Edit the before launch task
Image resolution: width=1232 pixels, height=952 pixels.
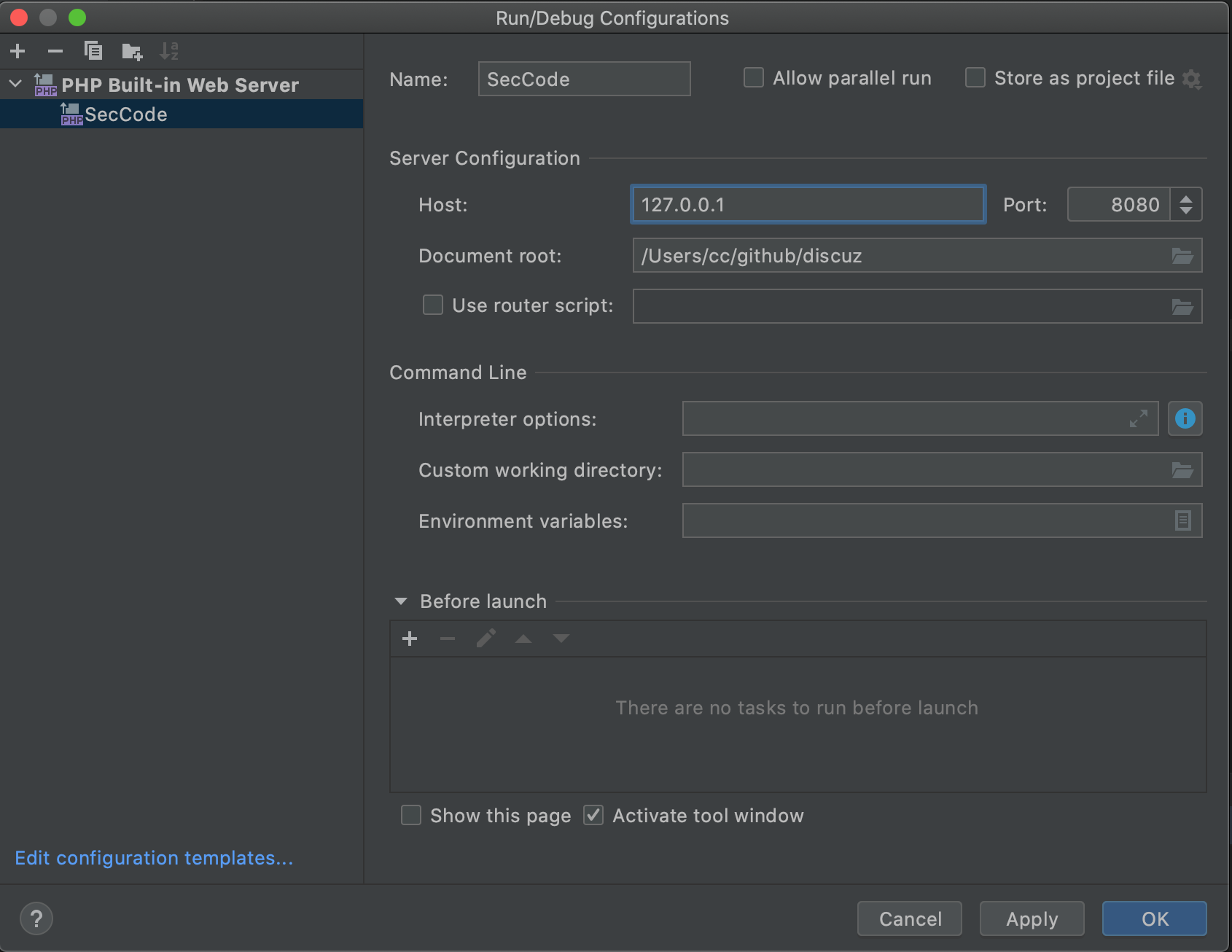point(486,639)
